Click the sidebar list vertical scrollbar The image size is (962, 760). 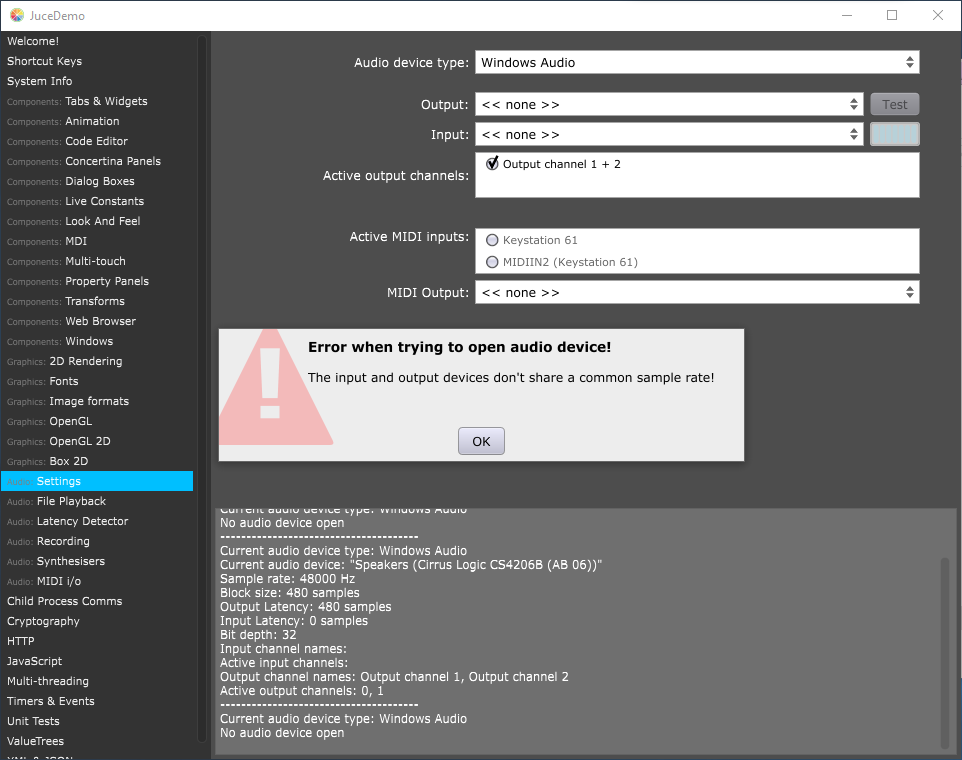click(x=202, y=300)
